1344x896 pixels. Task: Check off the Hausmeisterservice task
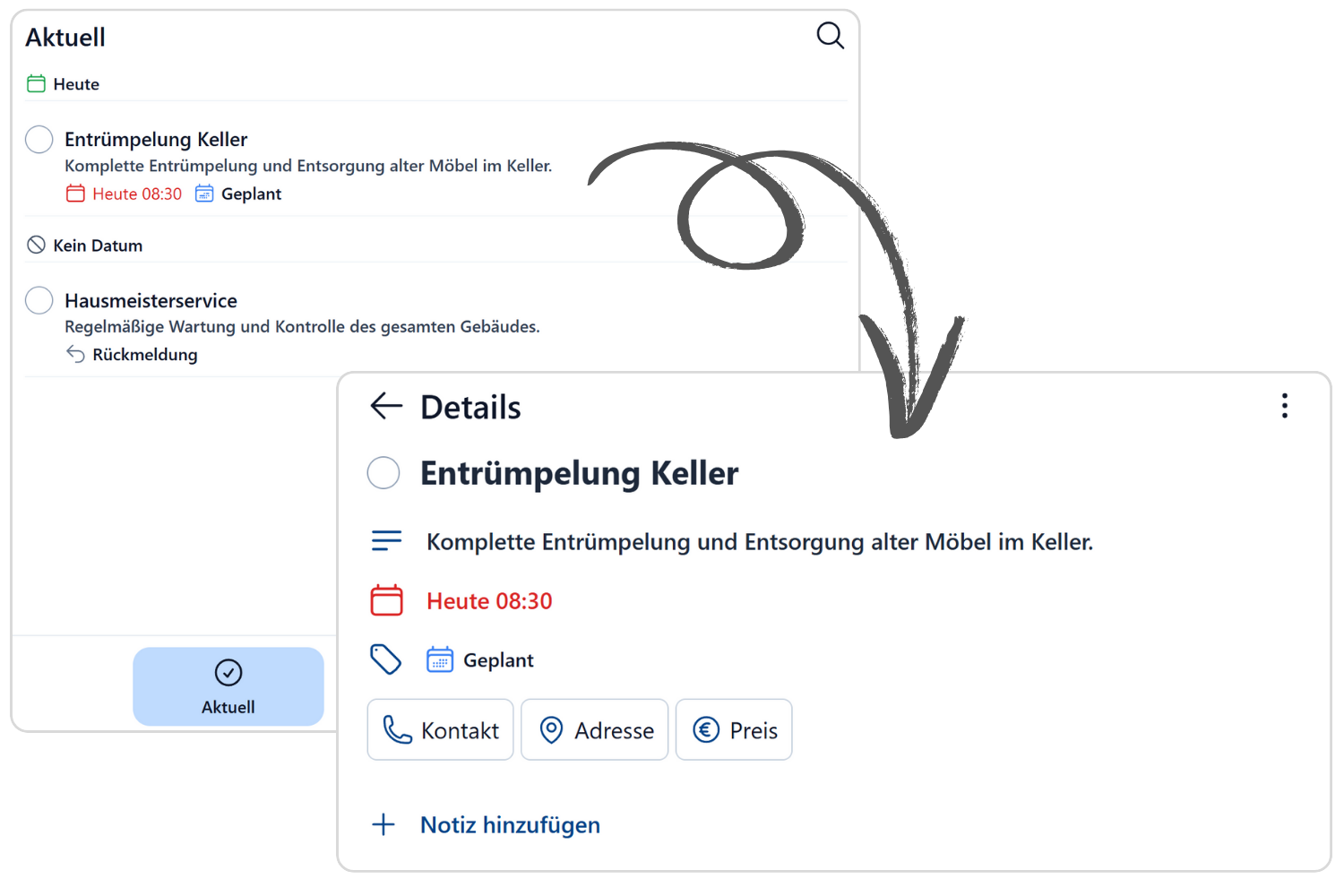tap(39, 300)
